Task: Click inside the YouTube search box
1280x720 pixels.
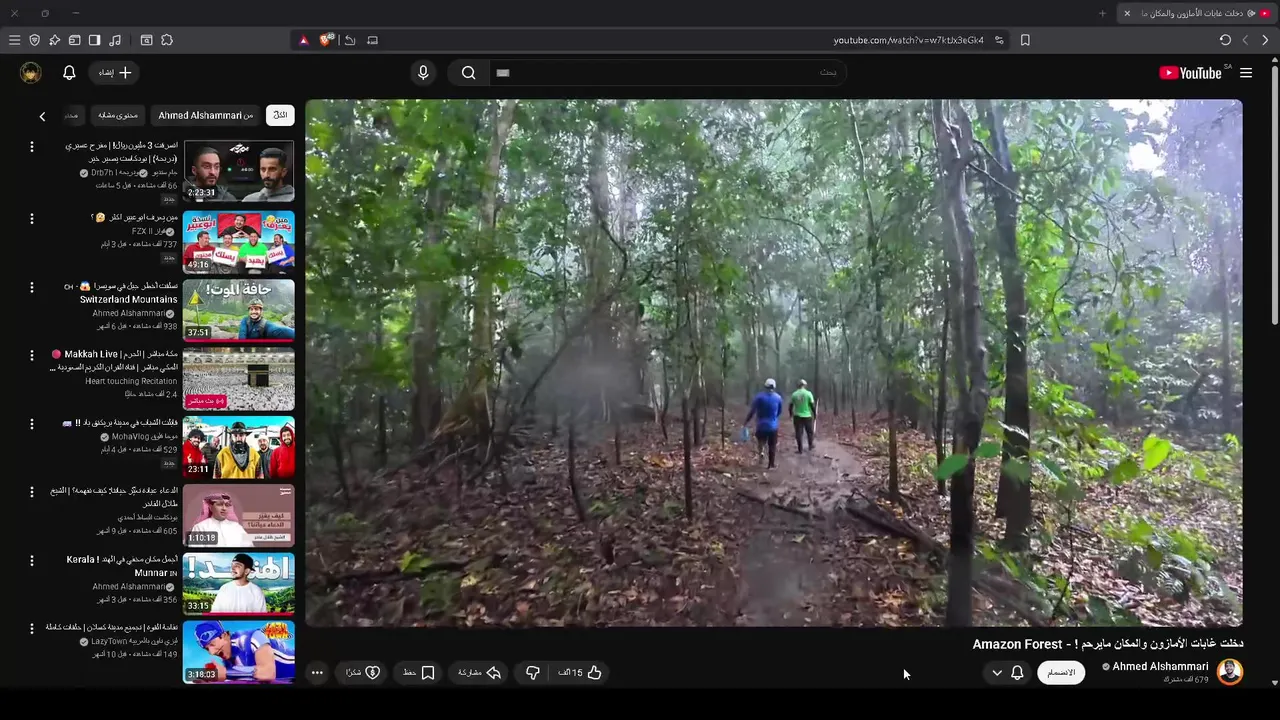Action: pyautogui.click(x=668, y=72)
